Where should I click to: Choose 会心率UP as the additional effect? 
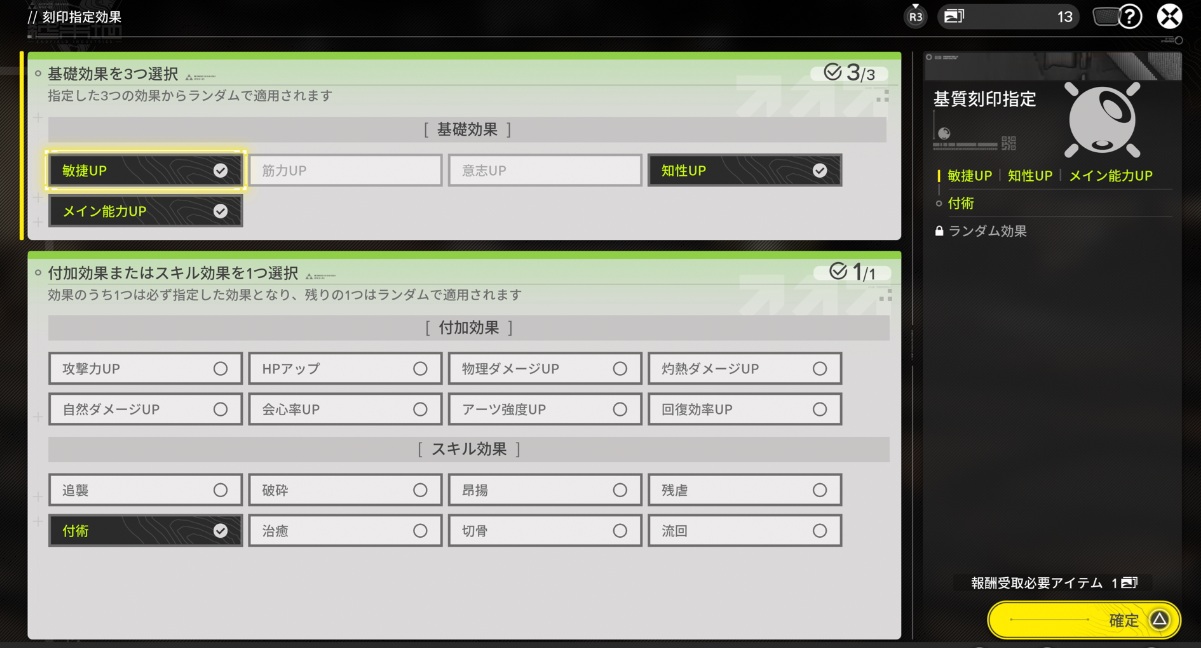pyautogui.click(x=345, y=409)
